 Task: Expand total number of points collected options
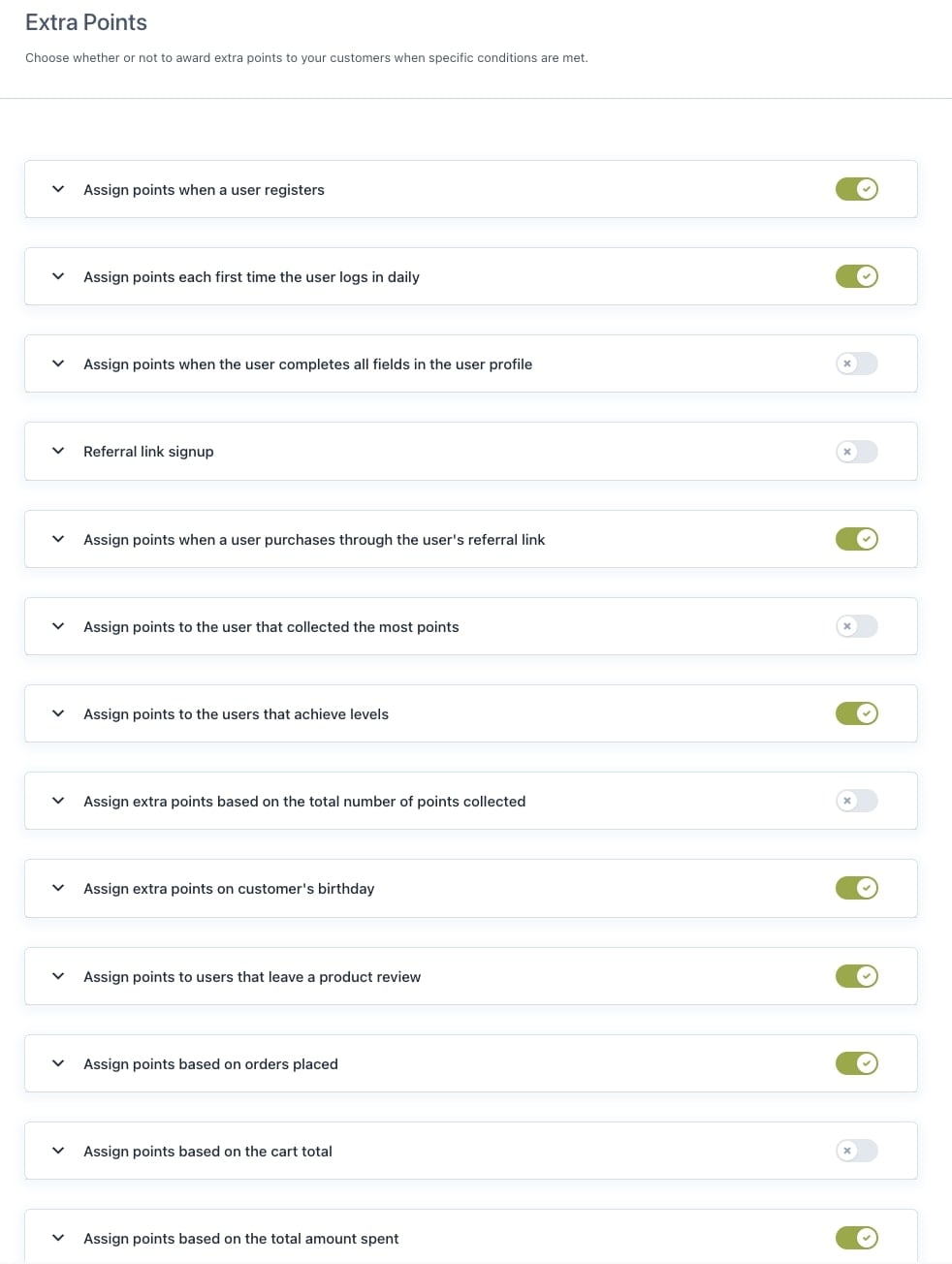click(x=58, y=801)
